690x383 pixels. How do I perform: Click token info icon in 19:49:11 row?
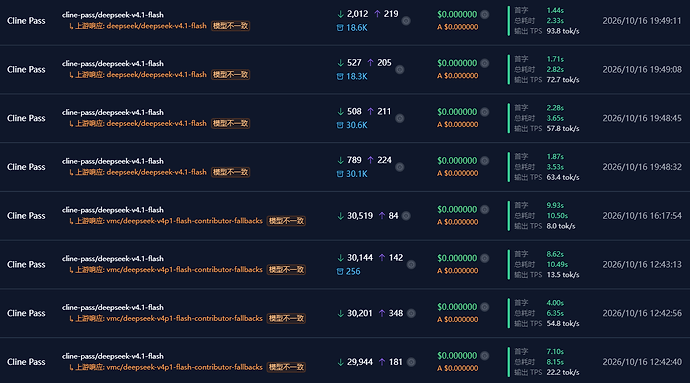406,21
